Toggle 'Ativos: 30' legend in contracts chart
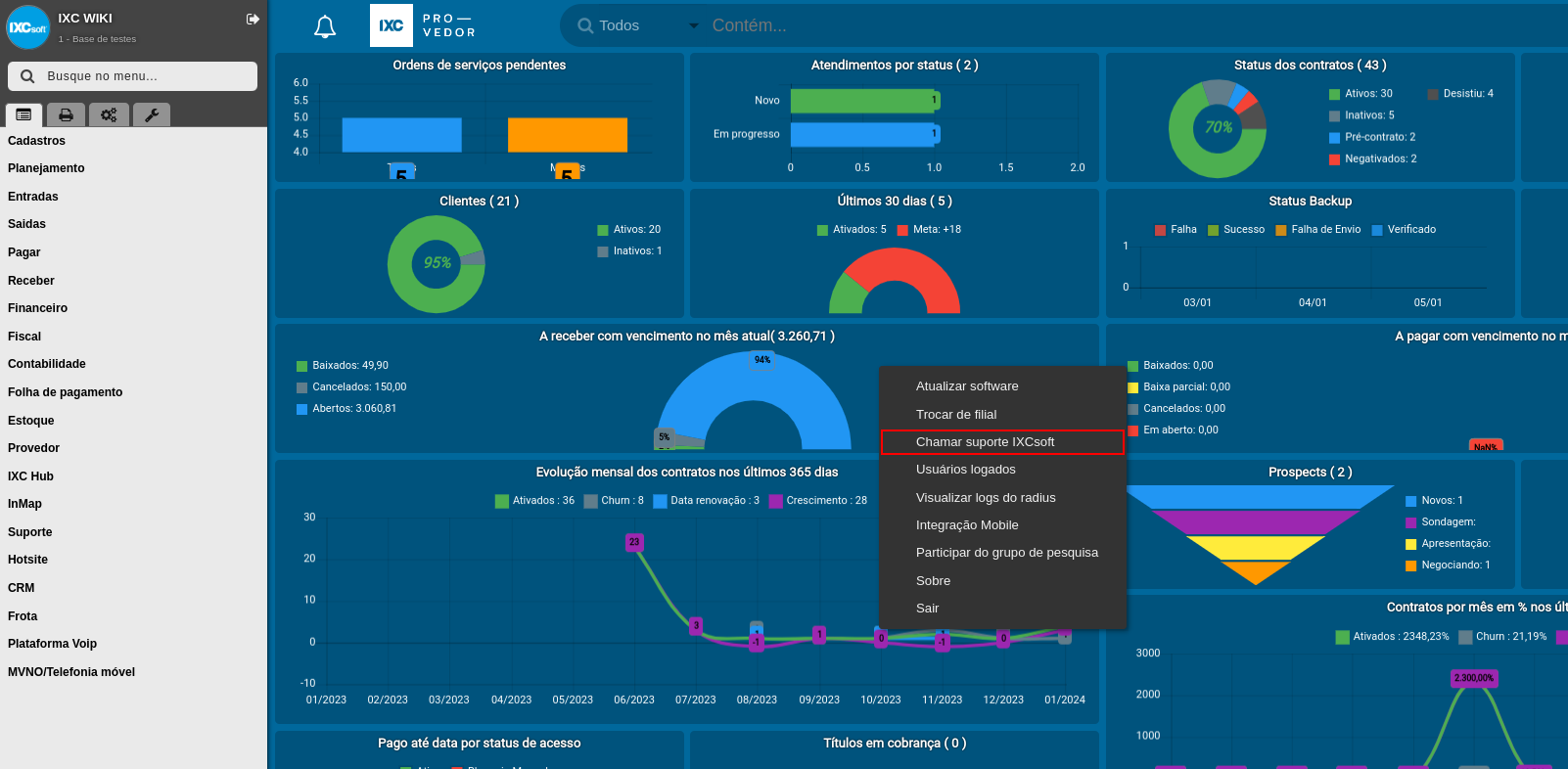 (x=1360, y=94)
